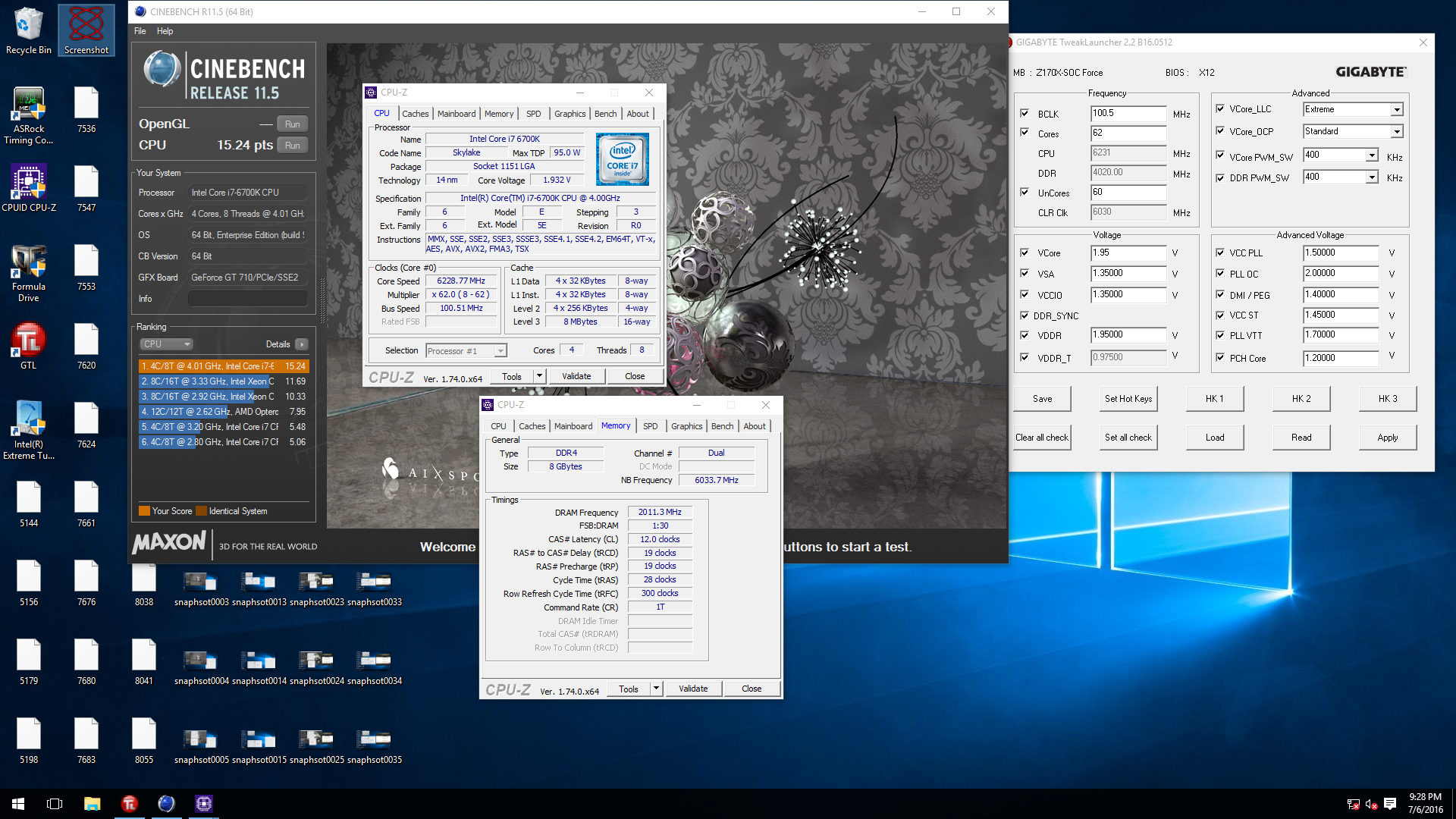Click the volume tray icon
This screenshot has height=819, width=1456.
1371,804
